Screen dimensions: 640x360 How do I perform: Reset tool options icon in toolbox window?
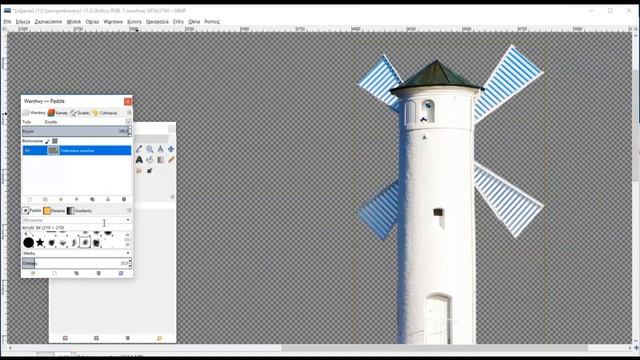(159, 338)
